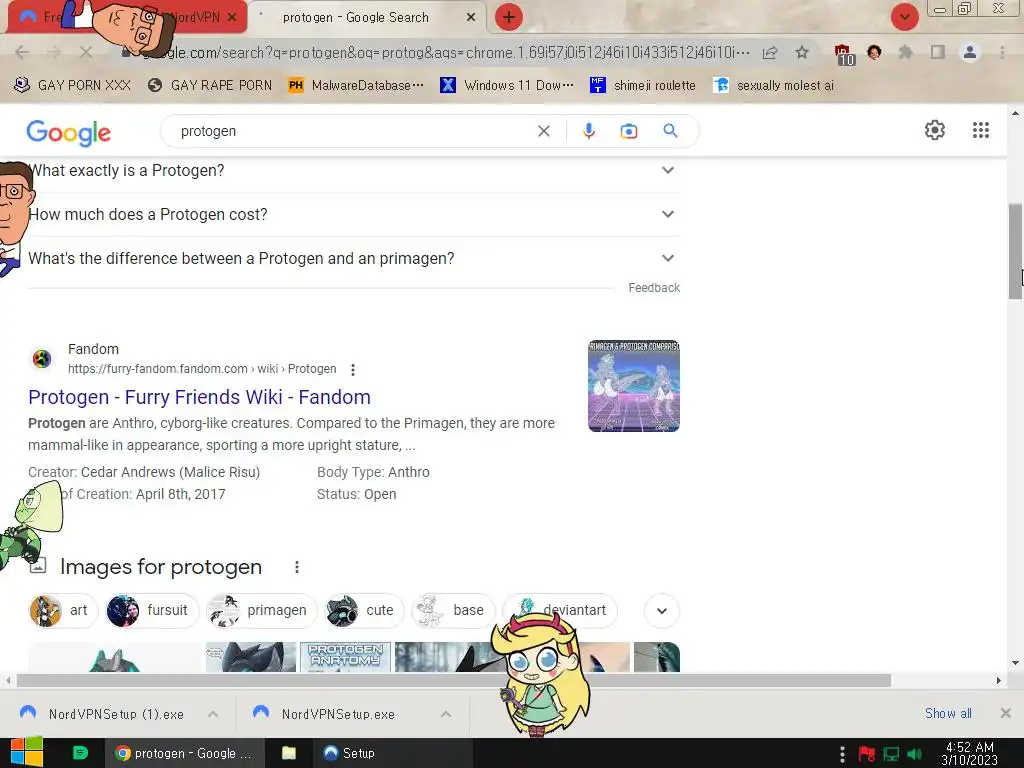Open the Chrome three-dot menu
This screenshot has width=1024, height=768.
pos(1002,52)
